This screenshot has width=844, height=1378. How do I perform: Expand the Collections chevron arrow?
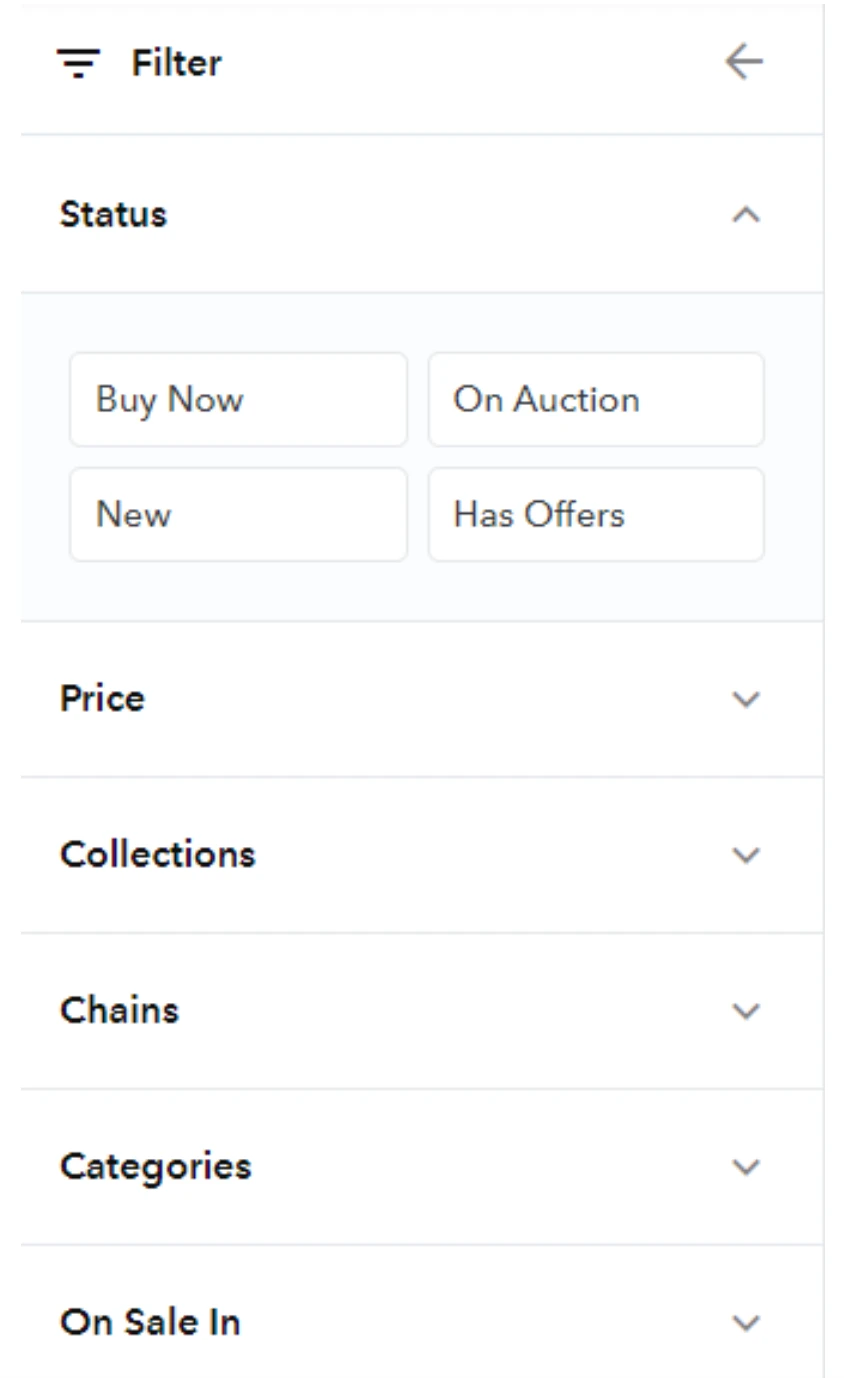746,855
